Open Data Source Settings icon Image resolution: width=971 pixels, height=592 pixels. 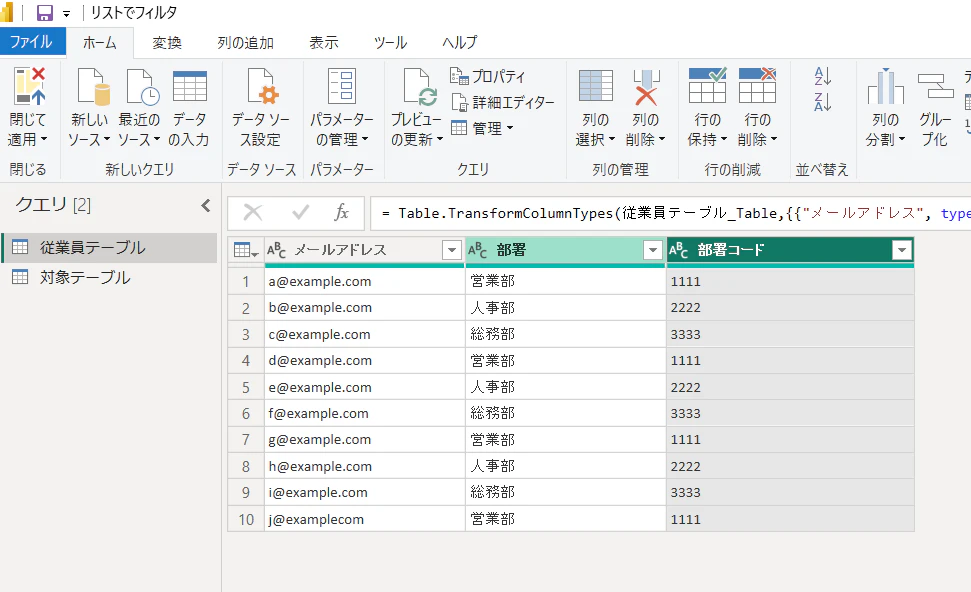[x=263, y=87]
